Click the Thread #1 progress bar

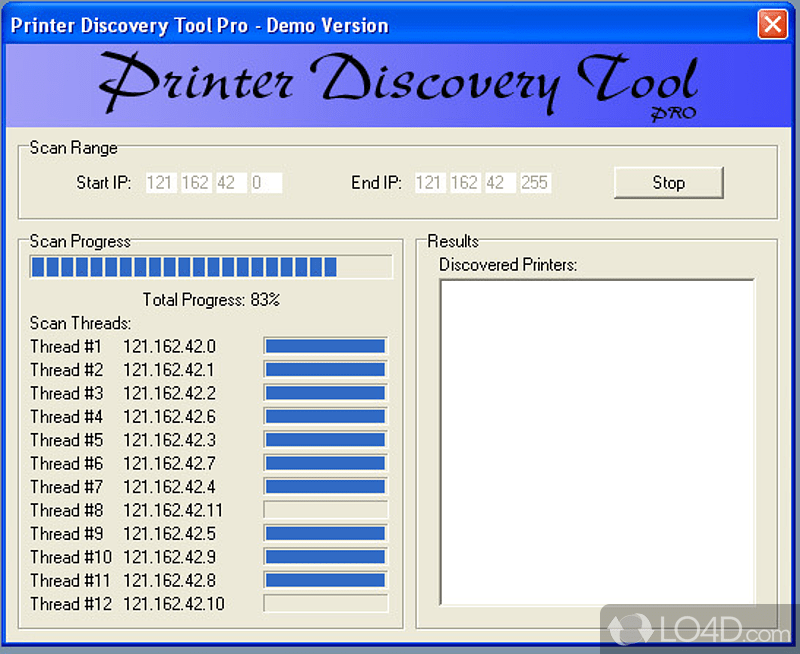(324, 345)
